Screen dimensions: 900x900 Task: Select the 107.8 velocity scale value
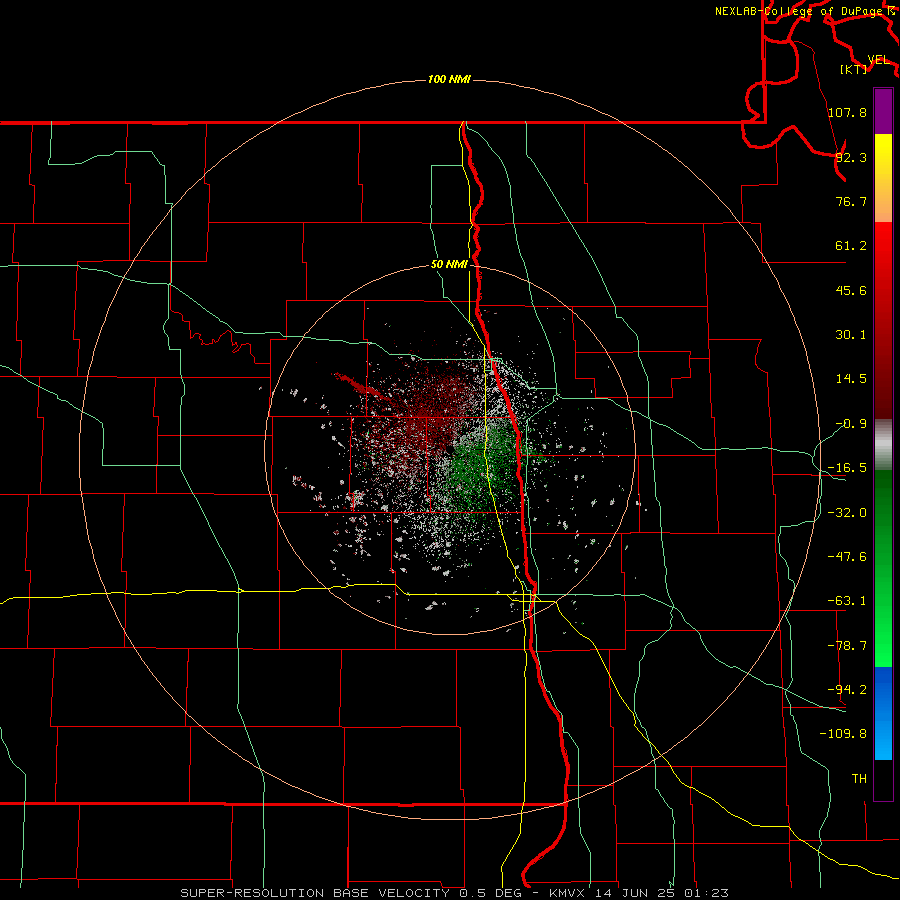(x=847, y=112)
